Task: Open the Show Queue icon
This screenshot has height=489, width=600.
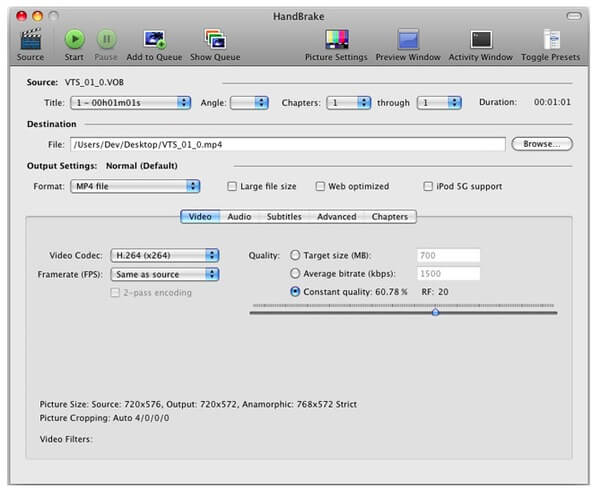Action: pos(215,39)
